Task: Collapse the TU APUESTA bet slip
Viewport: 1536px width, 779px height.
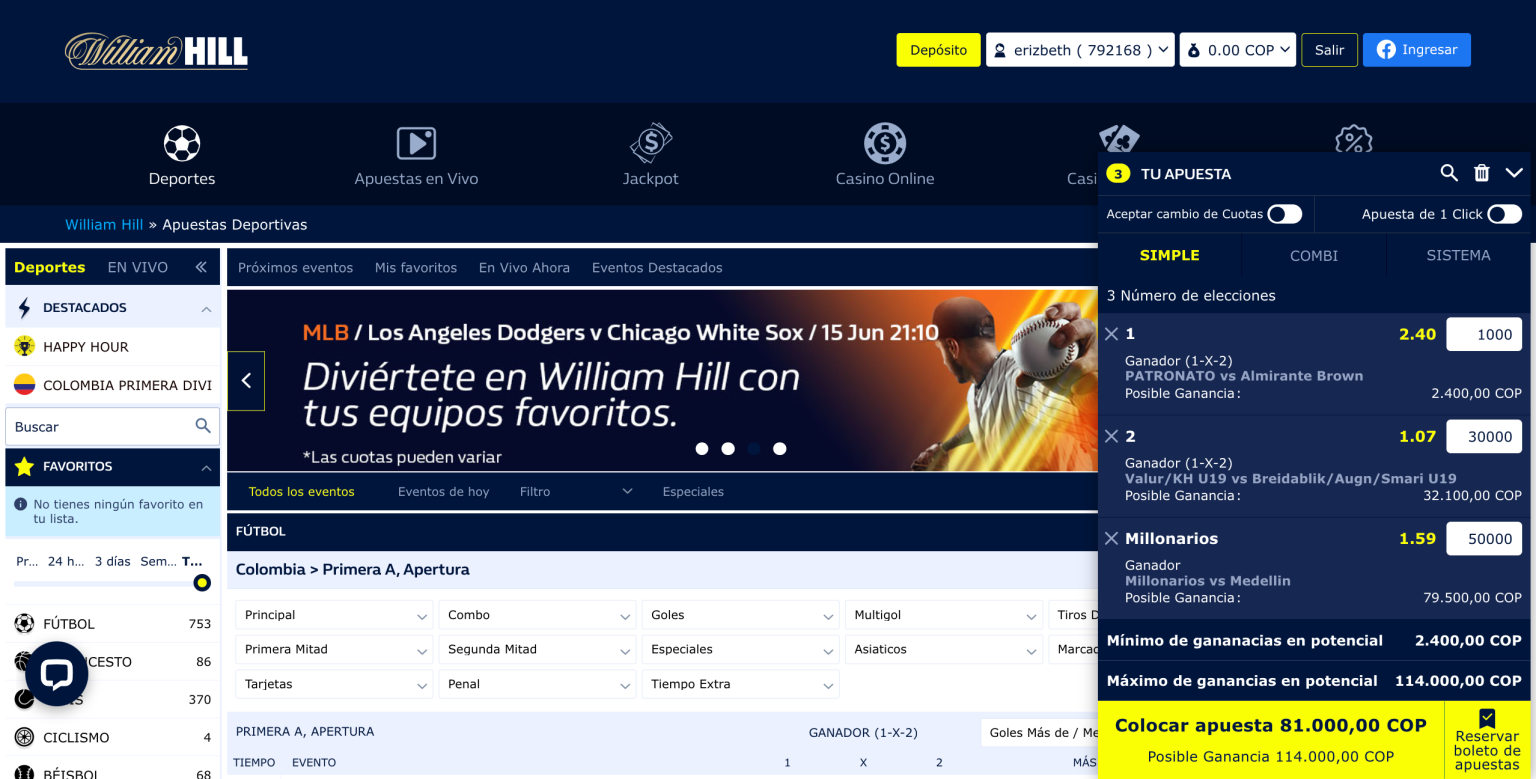Action: (x=1514, y=173)
